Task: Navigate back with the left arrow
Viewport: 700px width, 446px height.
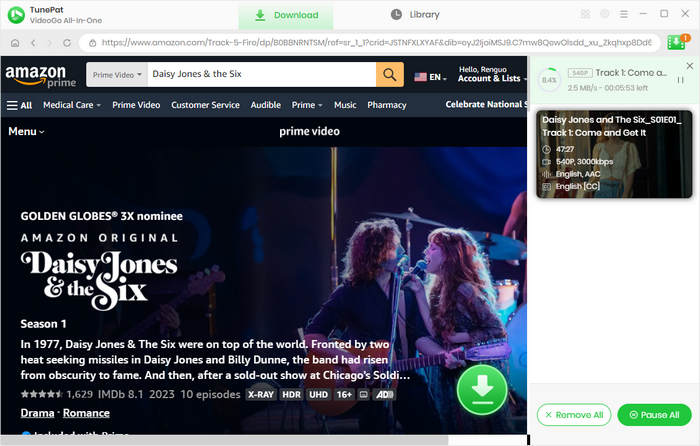Action: pos(33,43)
